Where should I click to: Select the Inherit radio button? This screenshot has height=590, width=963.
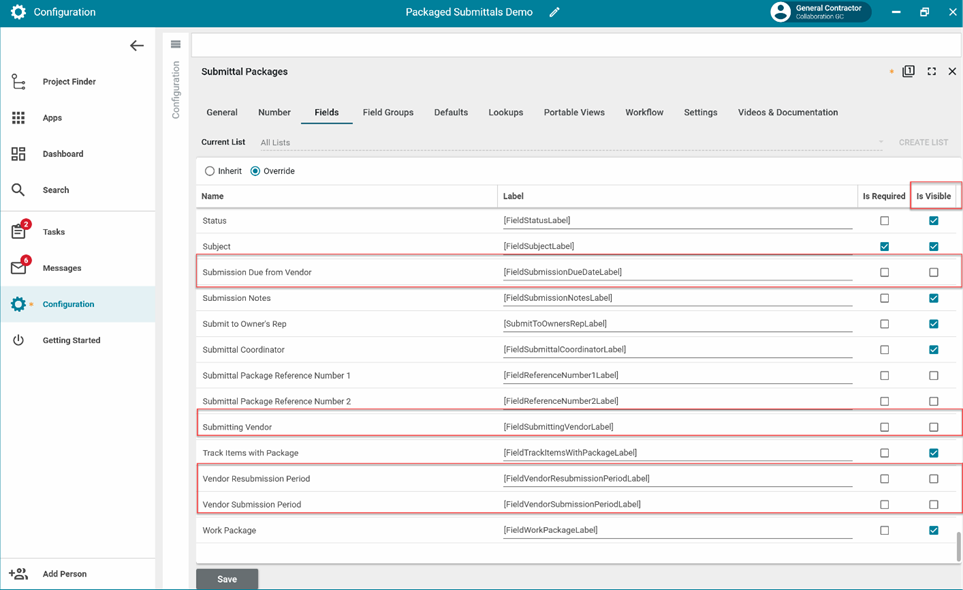pyautogui.click(x=210, y=171)
